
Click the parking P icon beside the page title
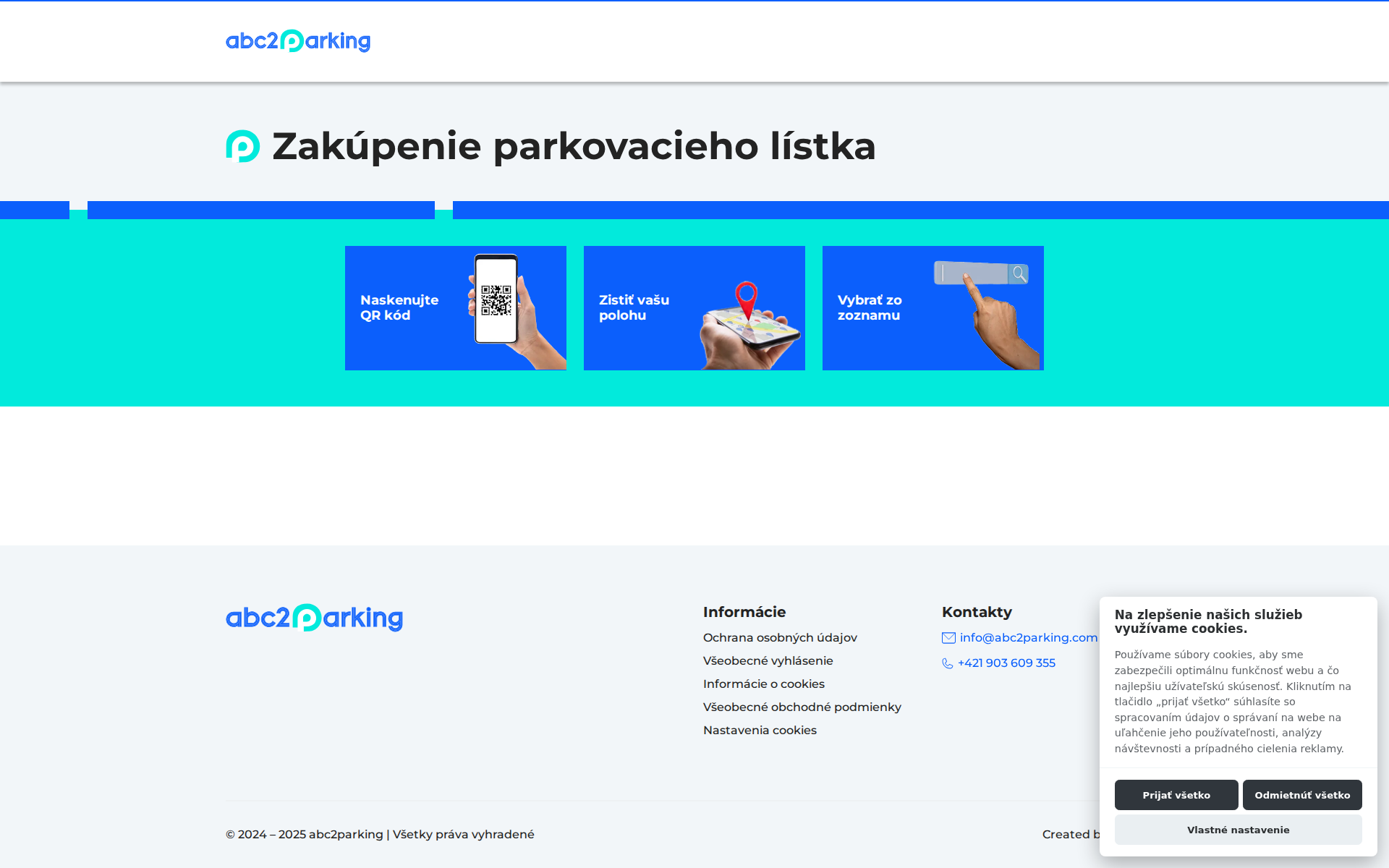click(241, 147)
